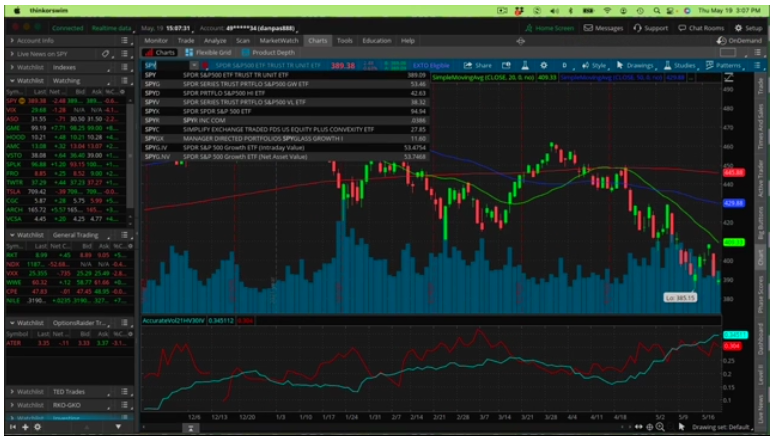Select HOOD row in watchlist
The height and width of the screenshot is (439, 778).
click(65, 137)
